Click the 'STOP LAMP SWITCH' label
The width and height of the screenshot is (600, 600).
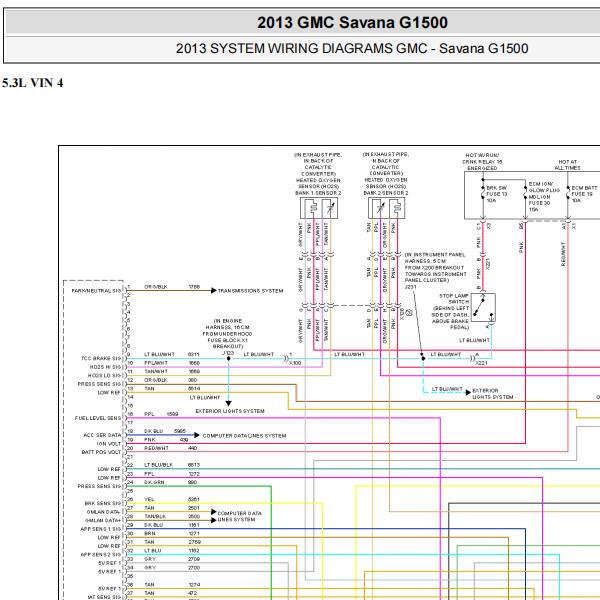[454, 299]
